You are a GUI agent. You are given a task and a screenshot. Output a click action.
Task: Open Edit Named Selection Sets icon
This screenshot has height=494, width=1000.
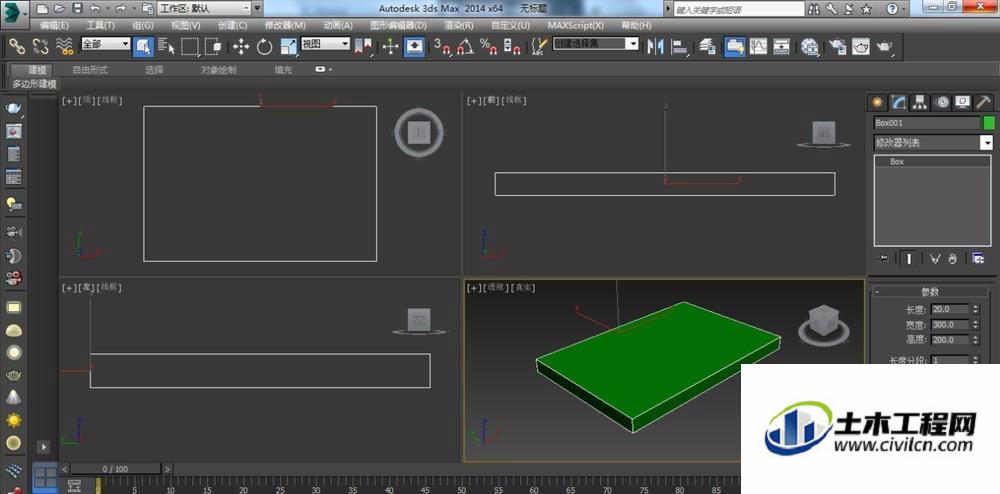(x=539, y=47)
